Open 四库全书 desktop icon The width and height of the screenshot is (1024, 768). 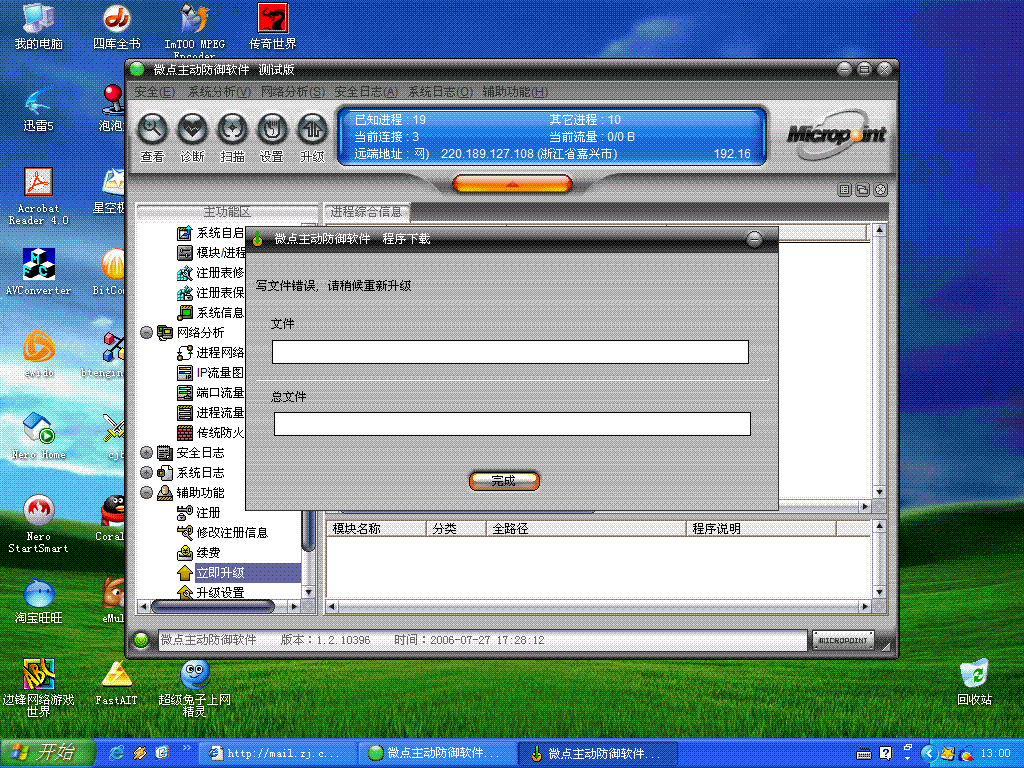coord(116,26)
